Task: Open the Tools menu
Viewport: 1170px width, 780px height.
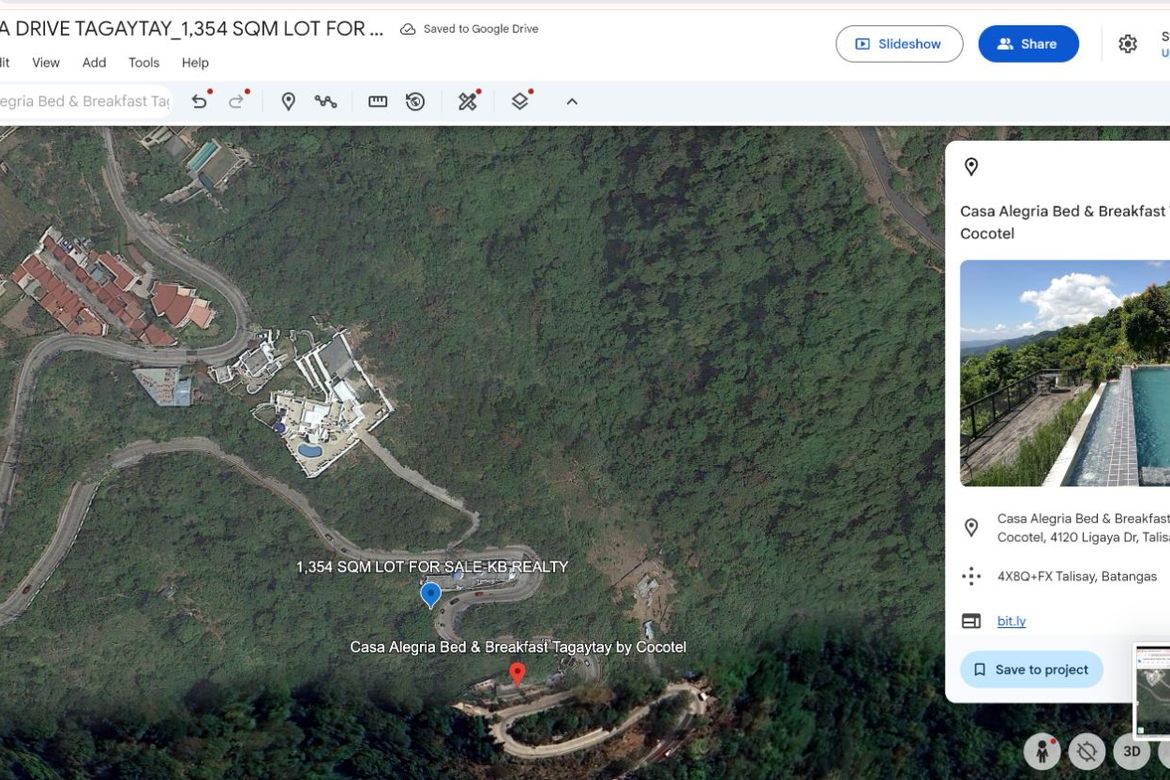Action: pos(144,63)
